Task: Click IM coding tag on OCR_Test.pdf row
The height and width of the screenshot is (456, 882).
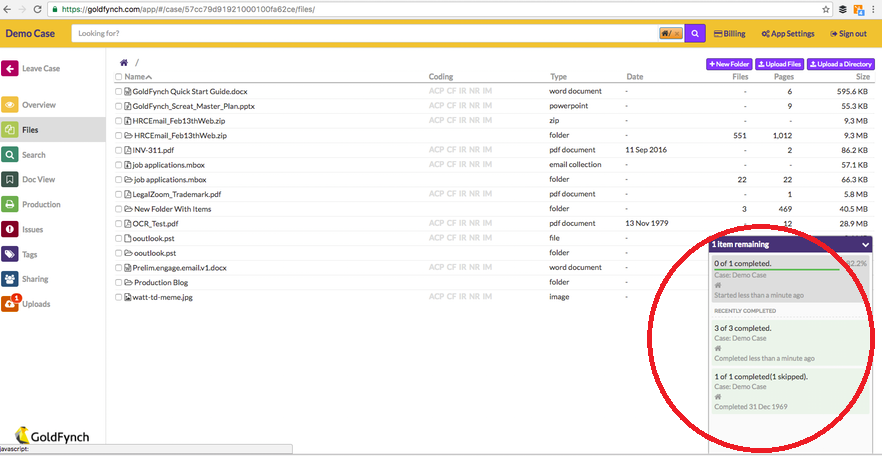Action: coord(487,224)
